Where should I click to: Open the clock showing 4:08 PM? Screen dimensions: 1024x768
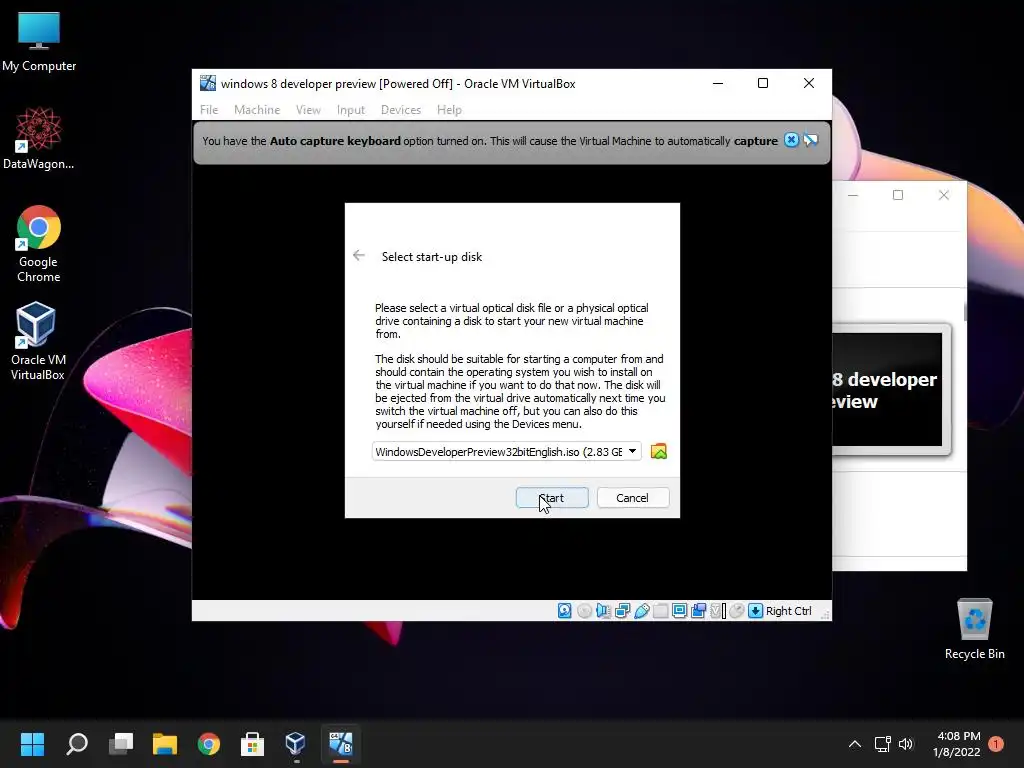[x=957, y=744]
